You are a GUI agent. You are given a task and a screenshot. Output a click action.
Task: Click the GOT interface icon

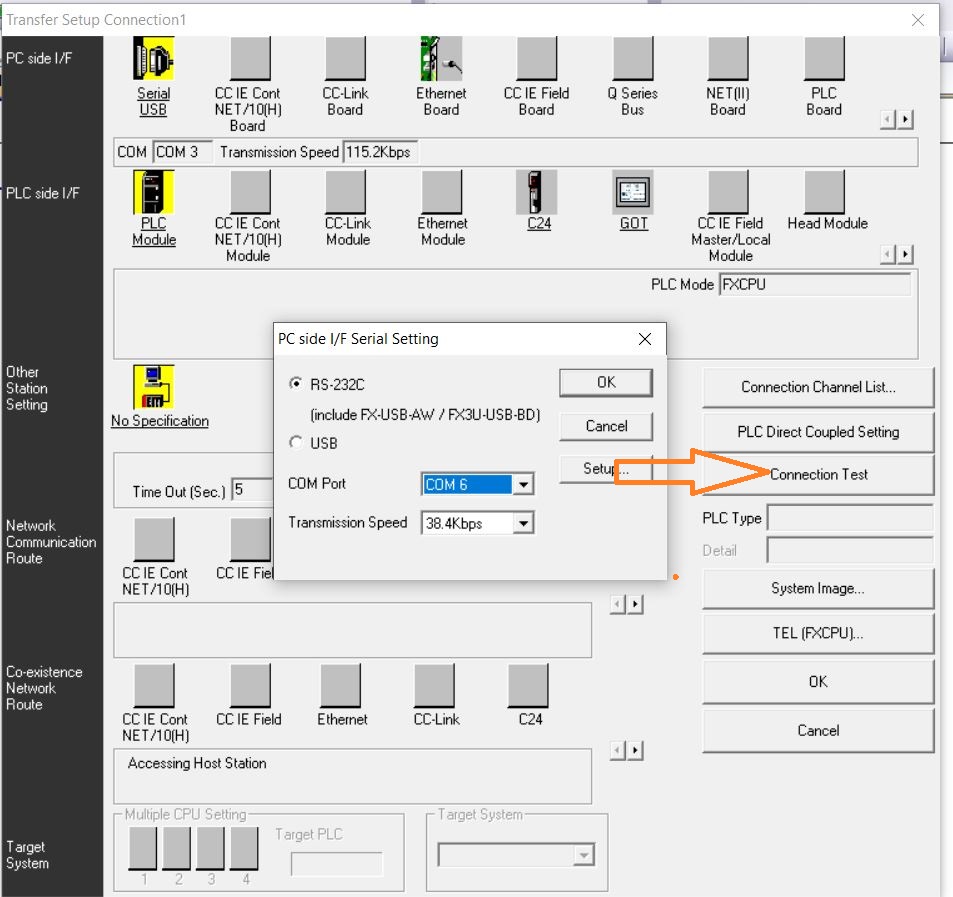pyautogui.click(x=633, y=192)
